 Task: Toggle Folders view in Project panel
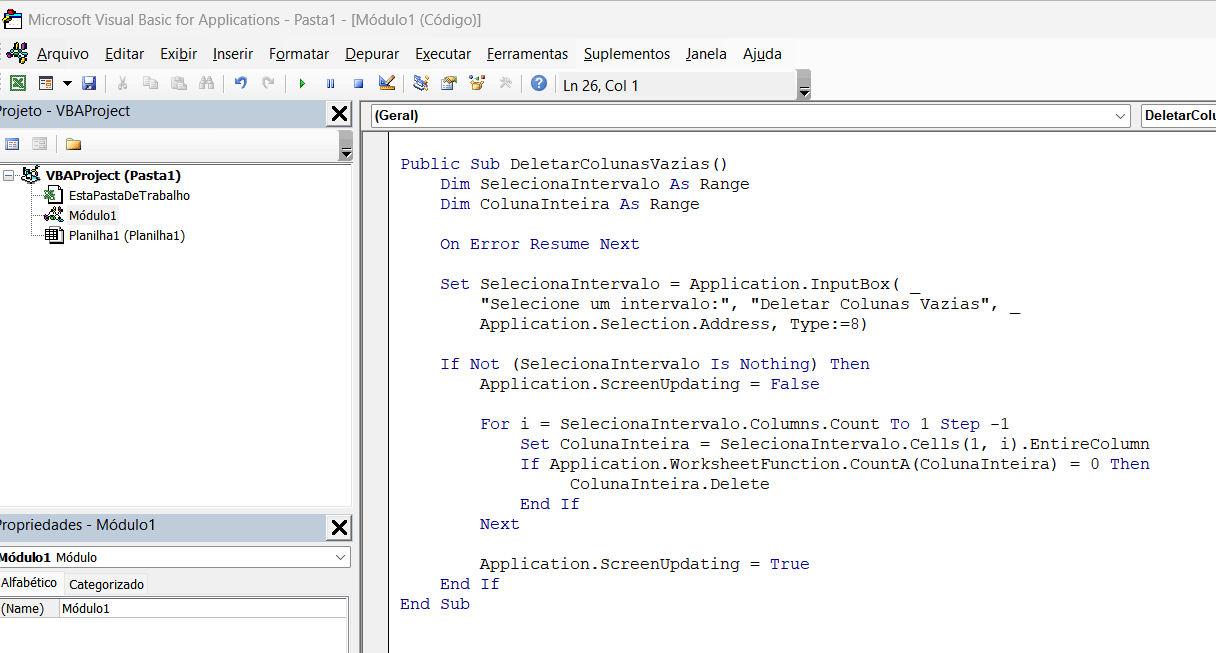(x=73, y=144)
